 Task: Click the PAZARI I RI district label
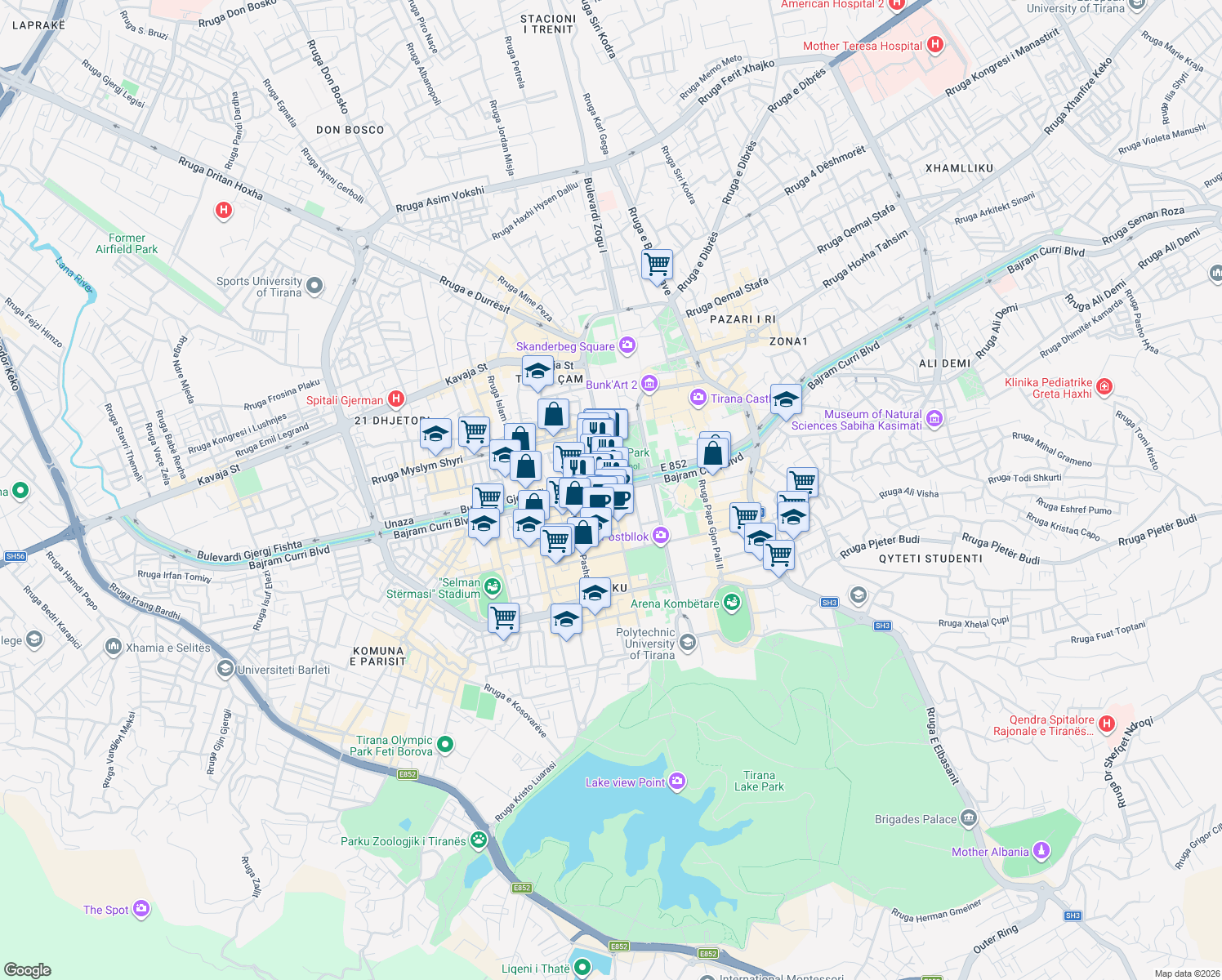coord(743,319)
